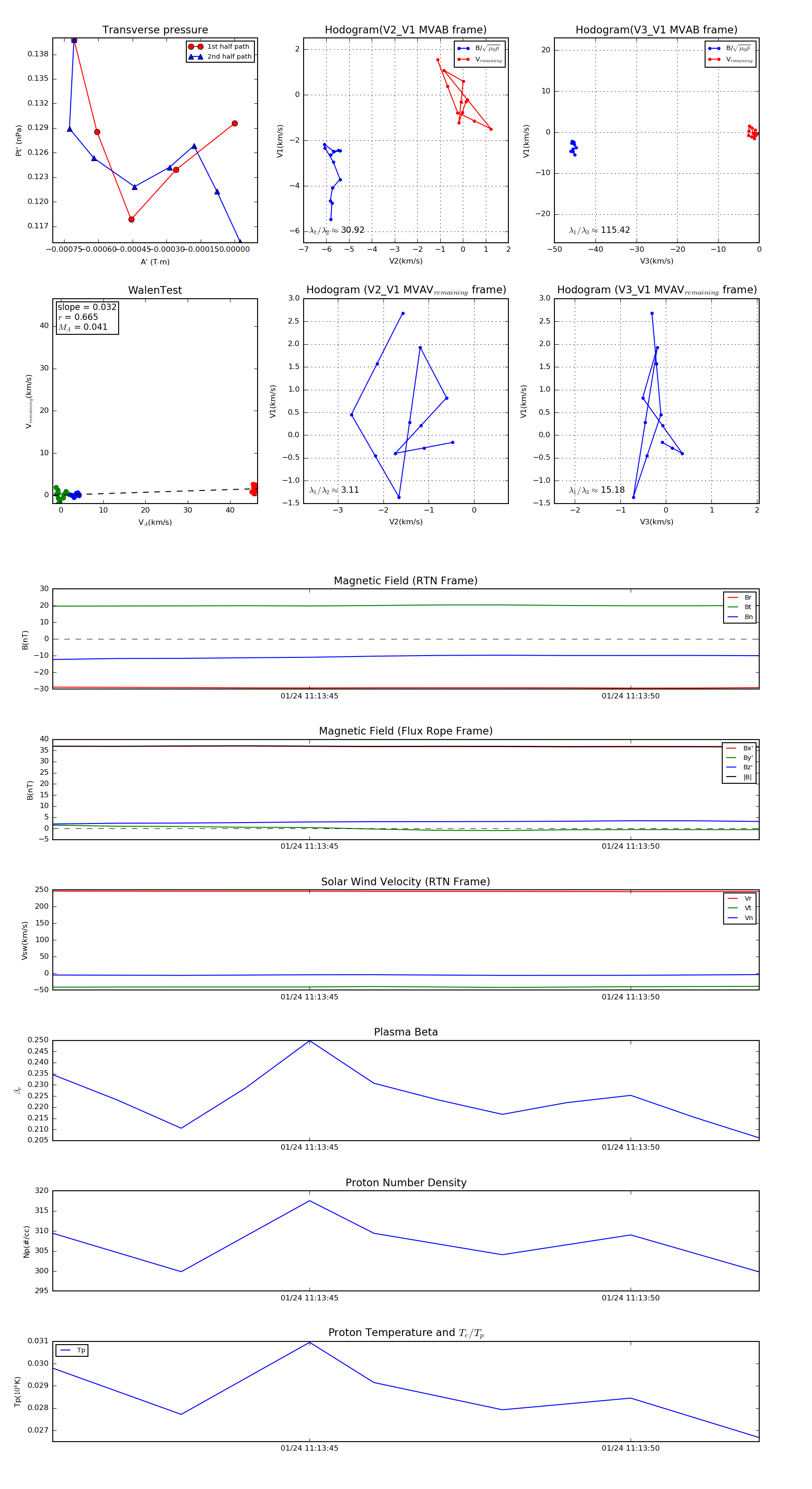Click the "By'" legend entry
812x1489 pixels.
[x=739, y=758]
